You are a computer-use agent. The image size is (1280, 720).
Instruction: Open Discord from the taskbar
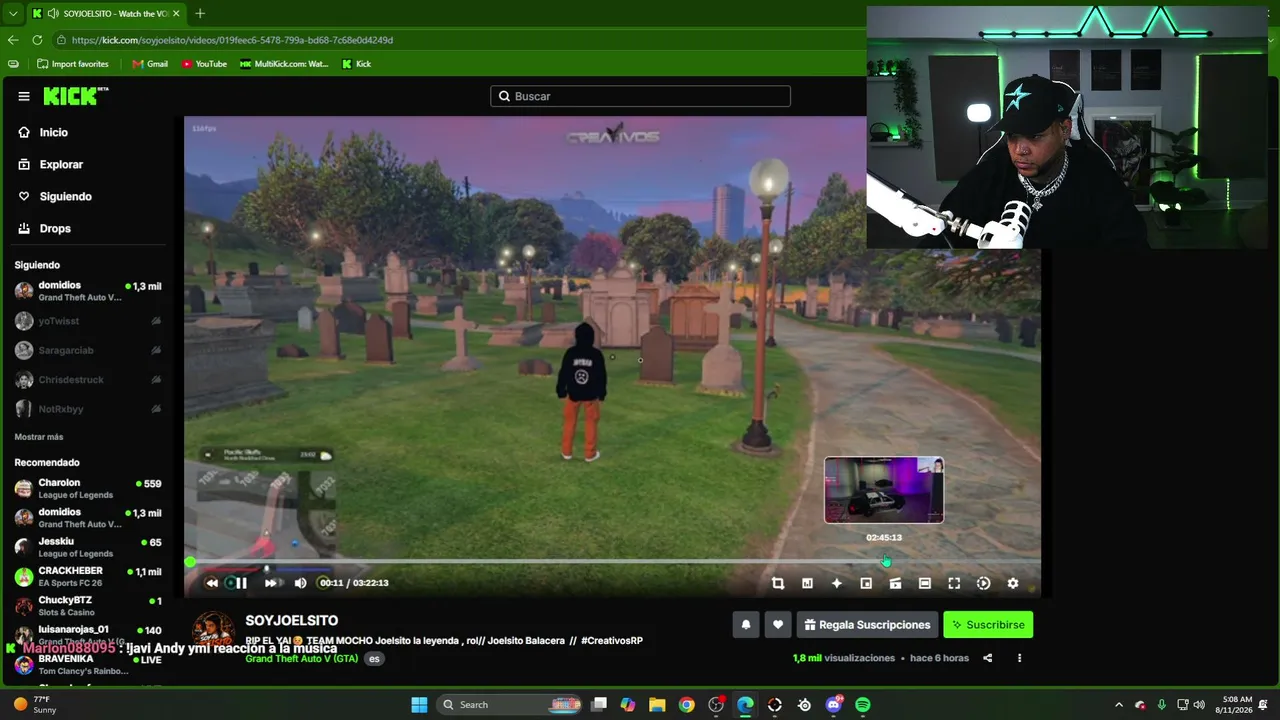834,705
